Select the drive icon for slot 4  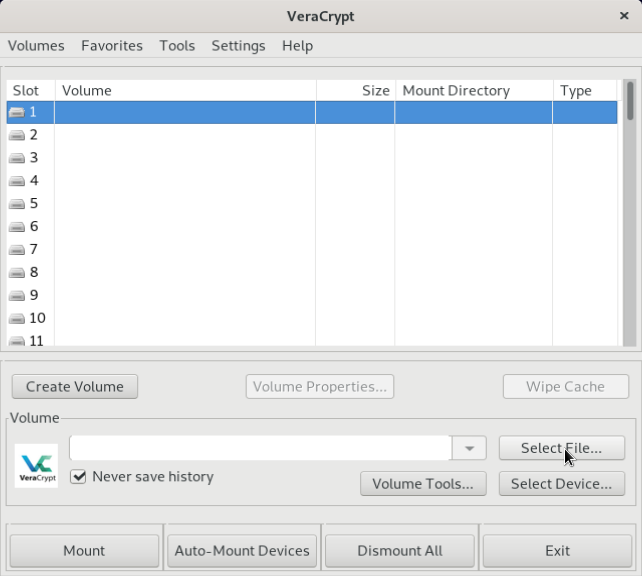click(17, 181)
